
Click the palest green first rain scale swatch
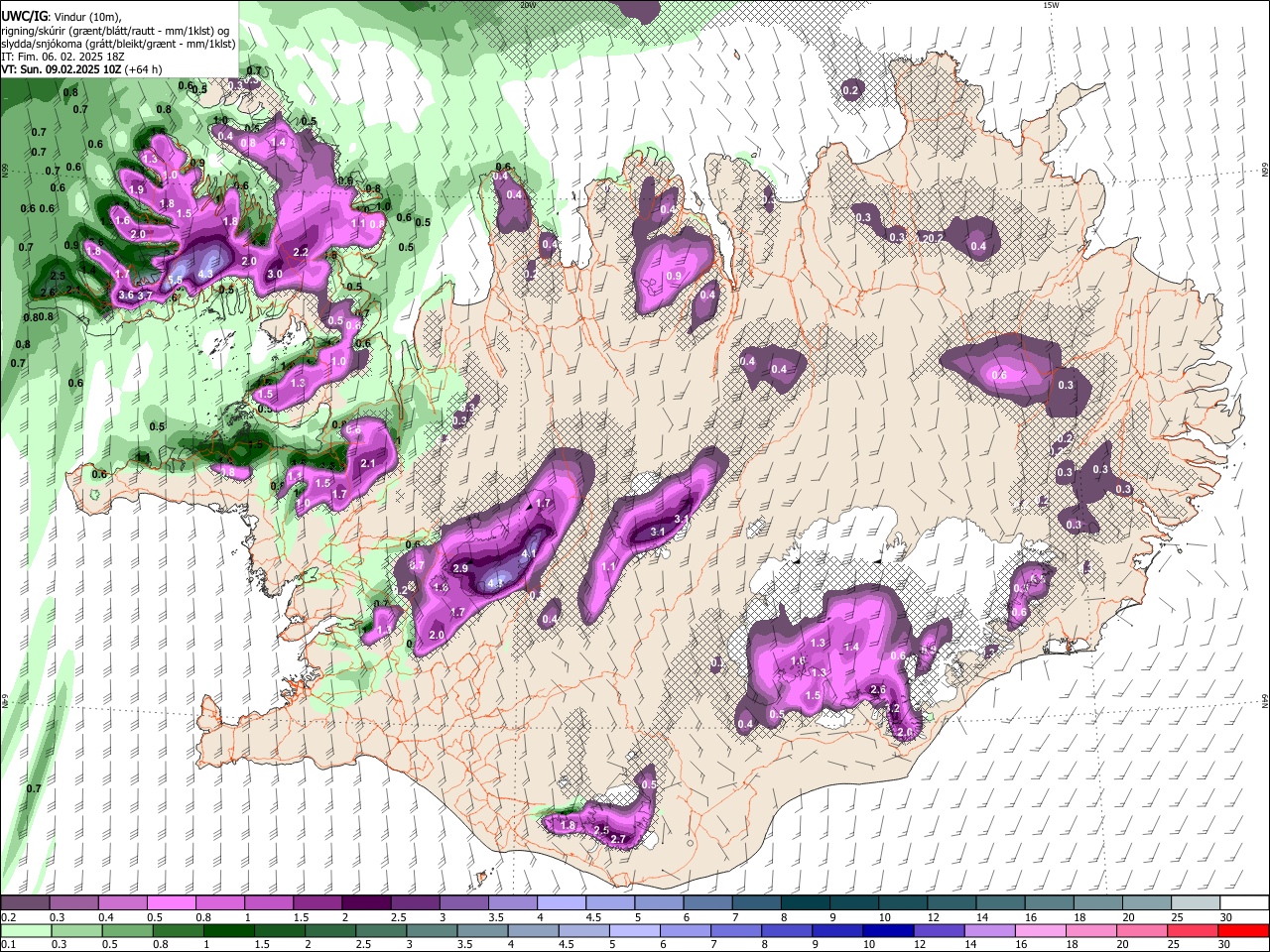pyautogui.click(x=25, y=930)
